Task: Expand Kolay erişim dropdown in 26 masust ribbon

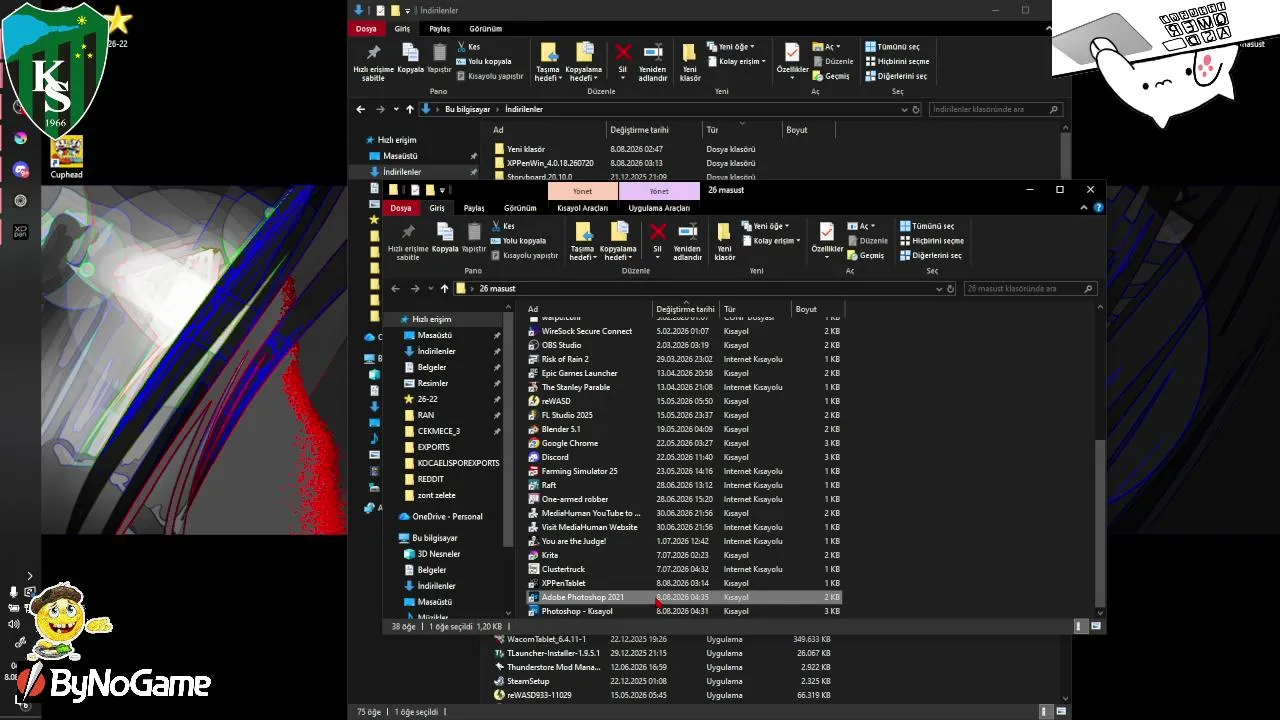Action: (x=771, y=241)
